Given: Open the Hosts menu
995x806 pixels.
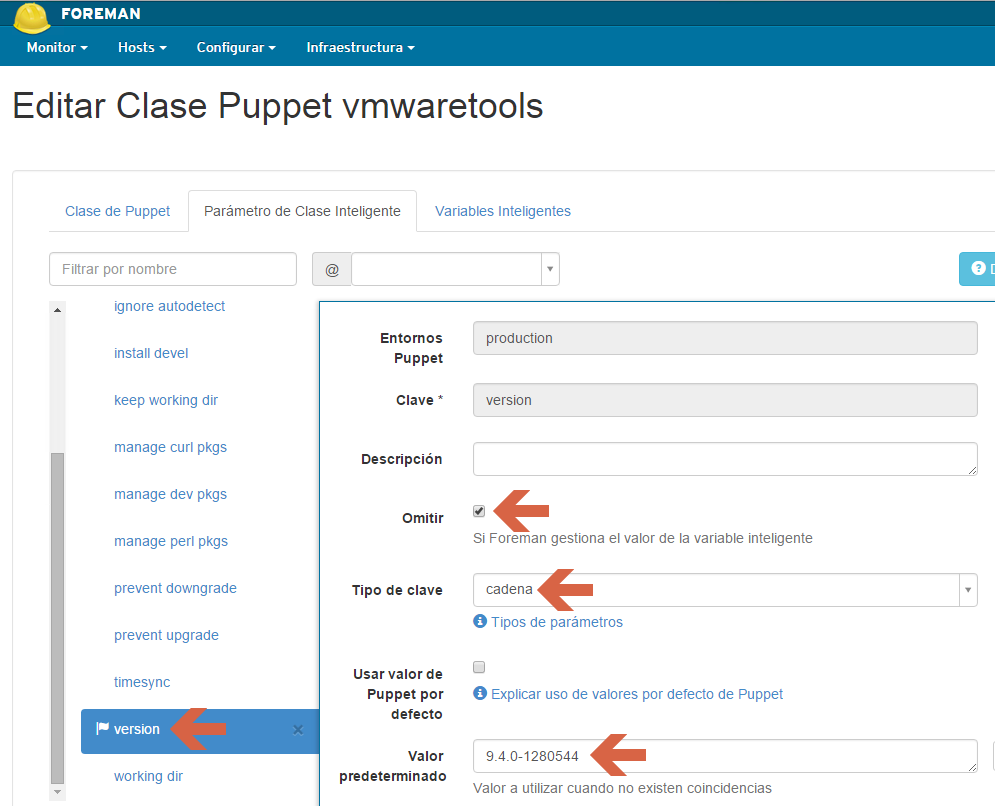Looking at the screenshot, I should point(142,48).
